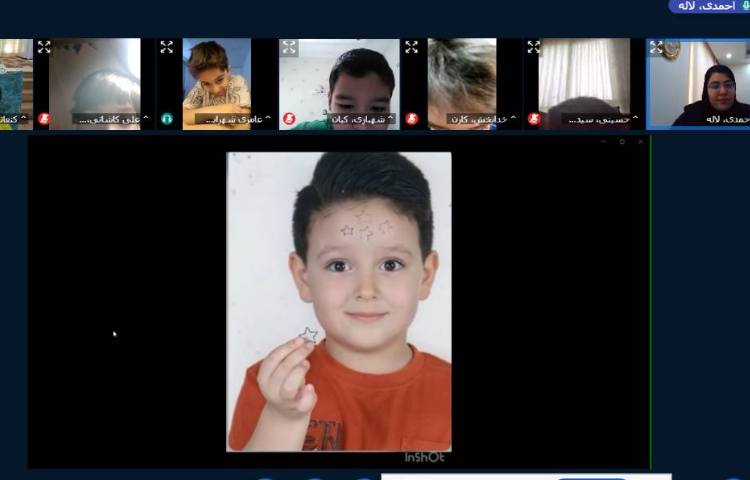Screen dimensions: 750x480
Task: Click the علی کاشانی name label
Action: [109, 119]
